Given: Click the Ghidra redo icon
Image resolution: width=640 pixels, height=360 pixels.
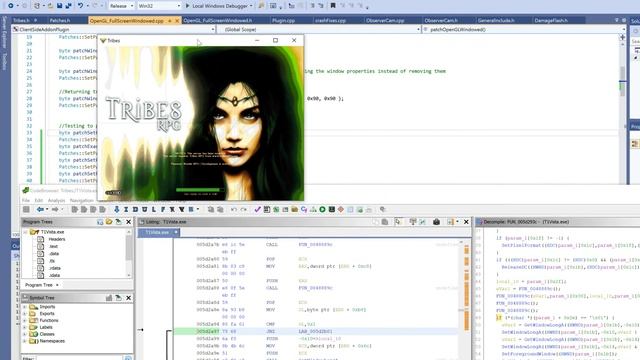Looking at the screenshot, I should coord(243,209).
